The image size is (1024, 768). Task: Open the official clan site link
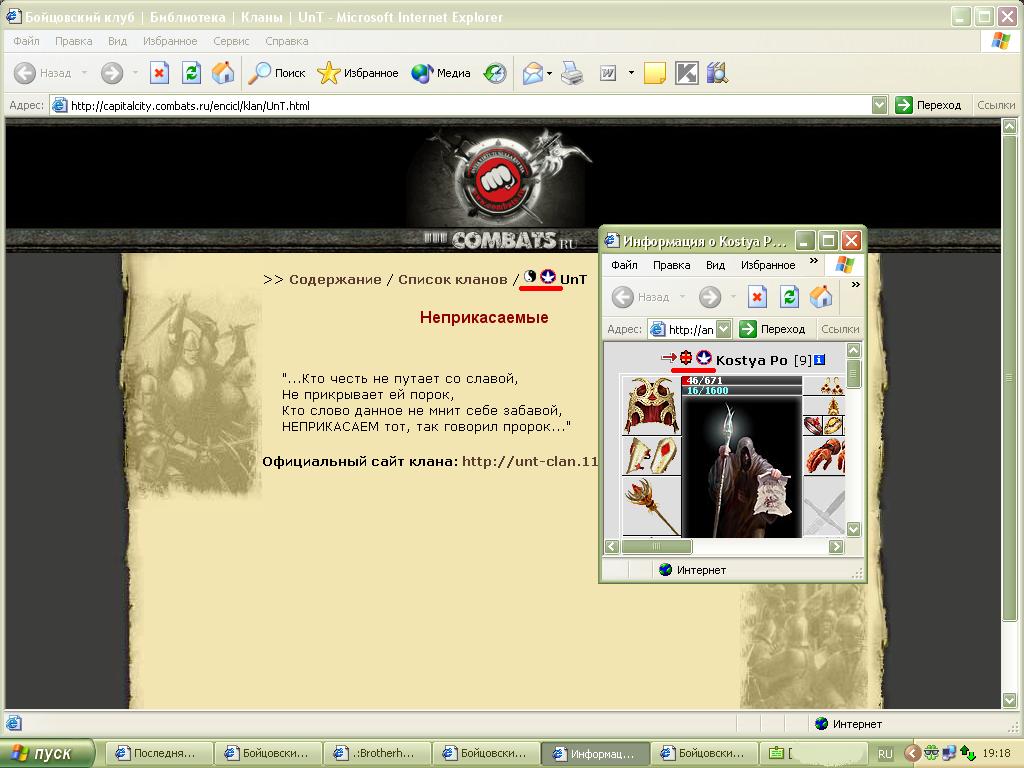coord(530,461)
